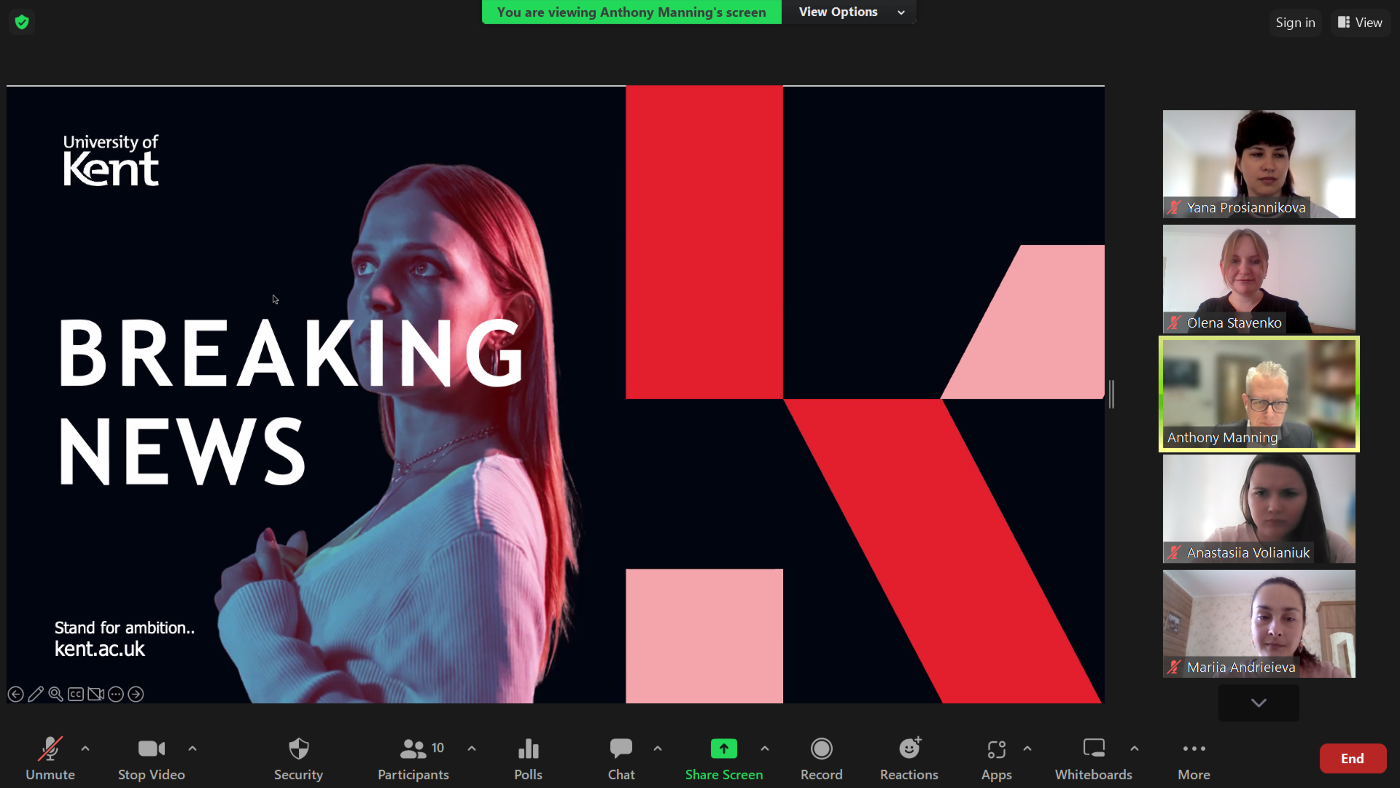Click the Sign in button
Screen dimensions: 1400x788
pyautogui.click(x=1295, y=22)
